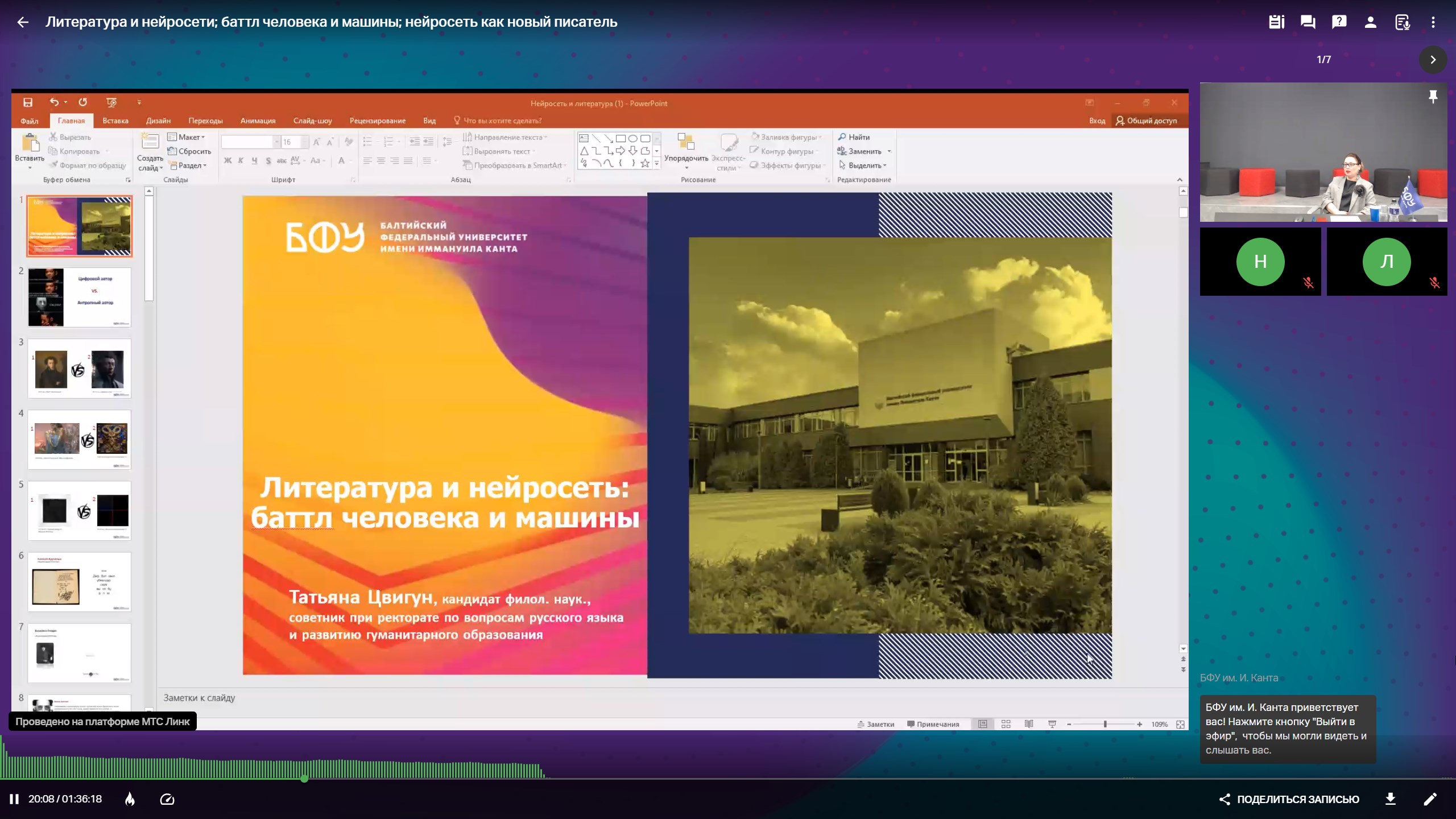Click the speaker video thumbnail

coord(1323,152)
